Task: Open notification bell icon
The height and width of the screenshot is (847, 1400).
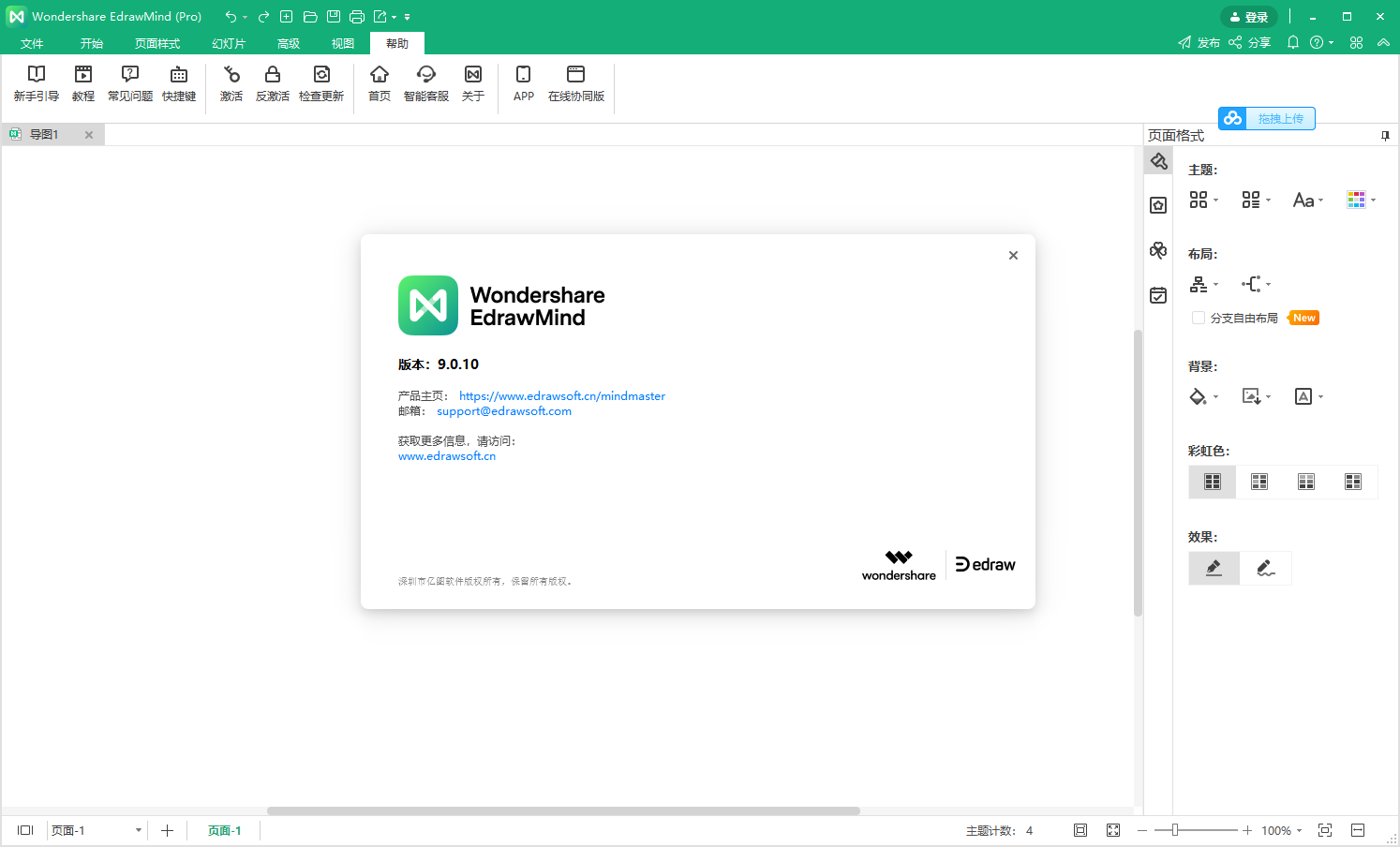Action: (x=1293, y=42)
